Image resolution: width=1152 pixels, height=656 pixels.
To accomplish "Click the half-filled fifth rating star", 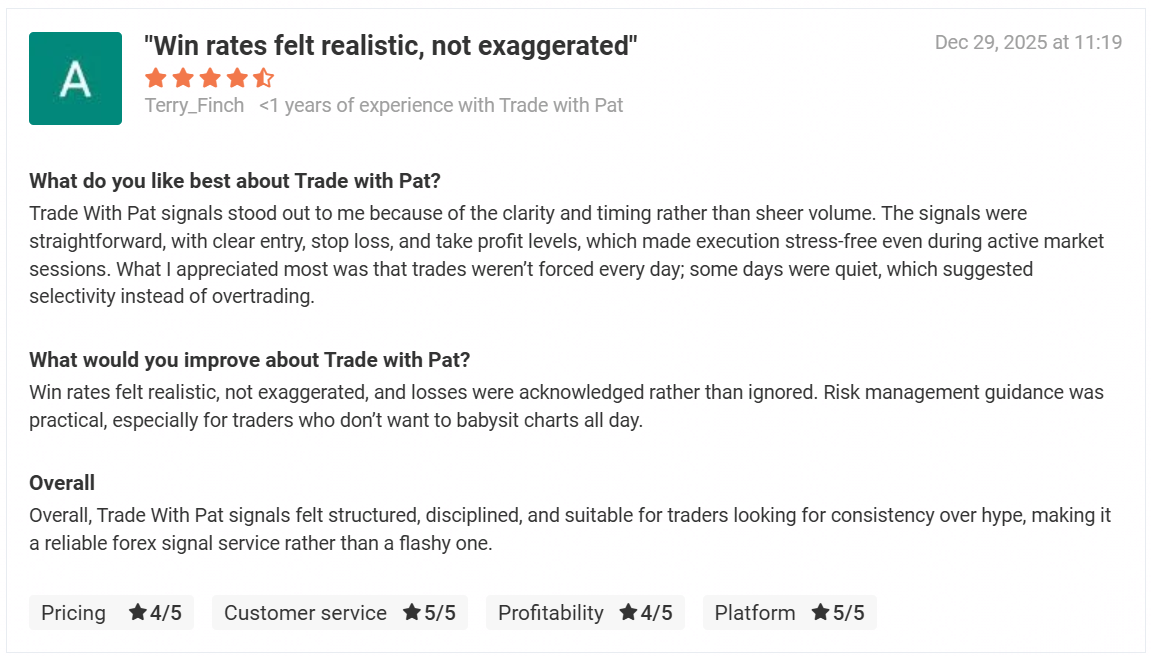I will click(x=263, y=78).
